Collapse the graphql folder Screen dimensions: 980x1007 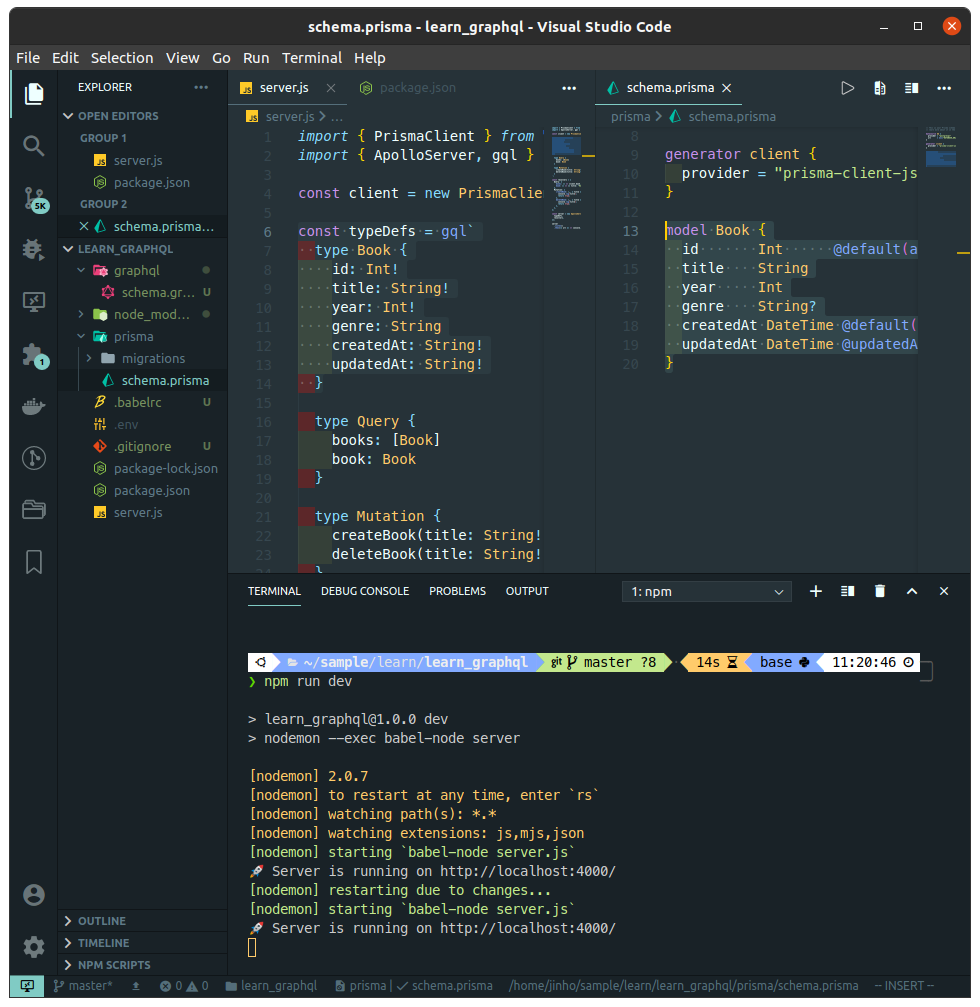[x=81, y=270]
